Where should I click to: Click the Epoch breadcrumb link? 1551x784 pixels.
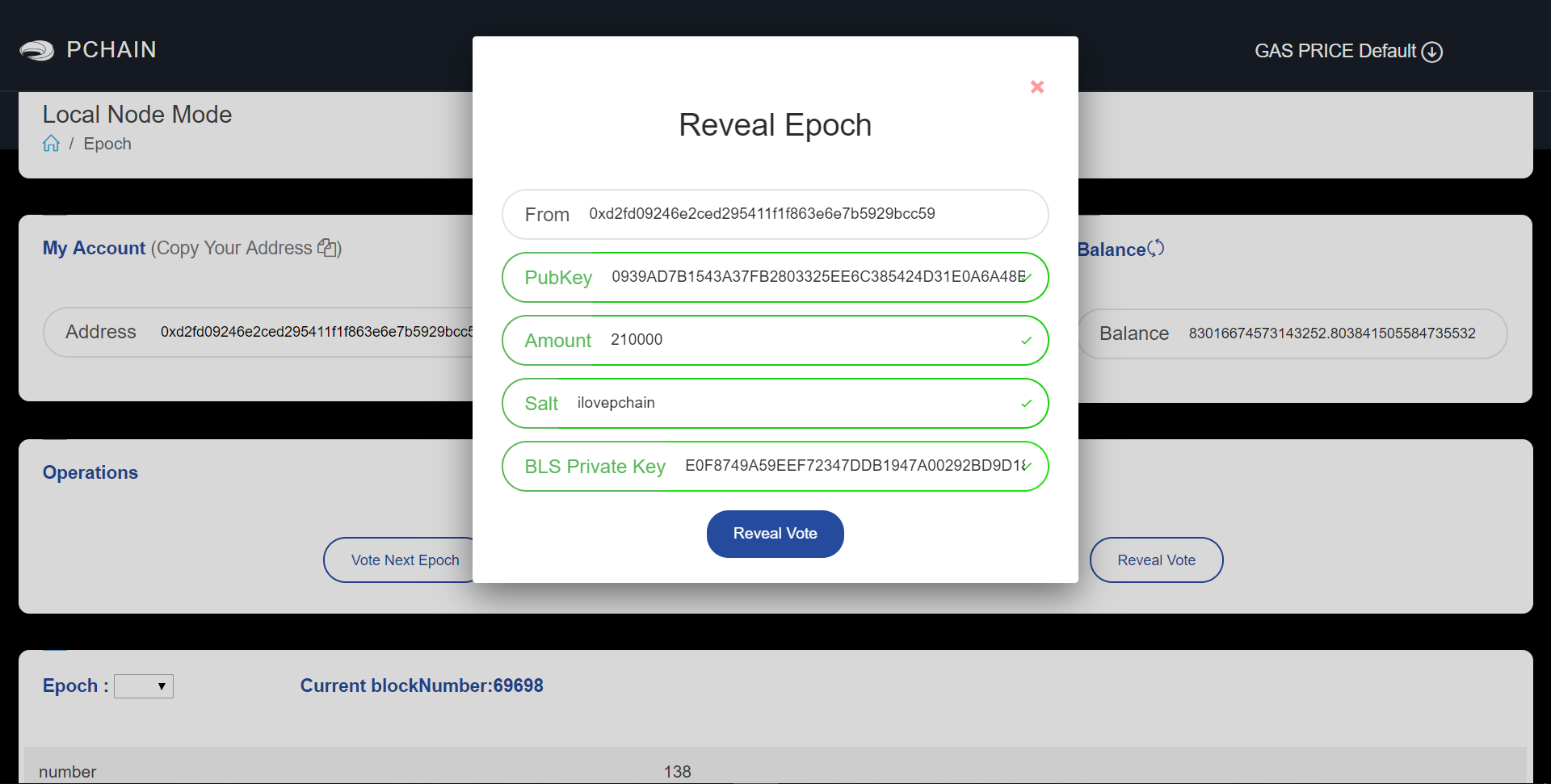click(107, 144)
